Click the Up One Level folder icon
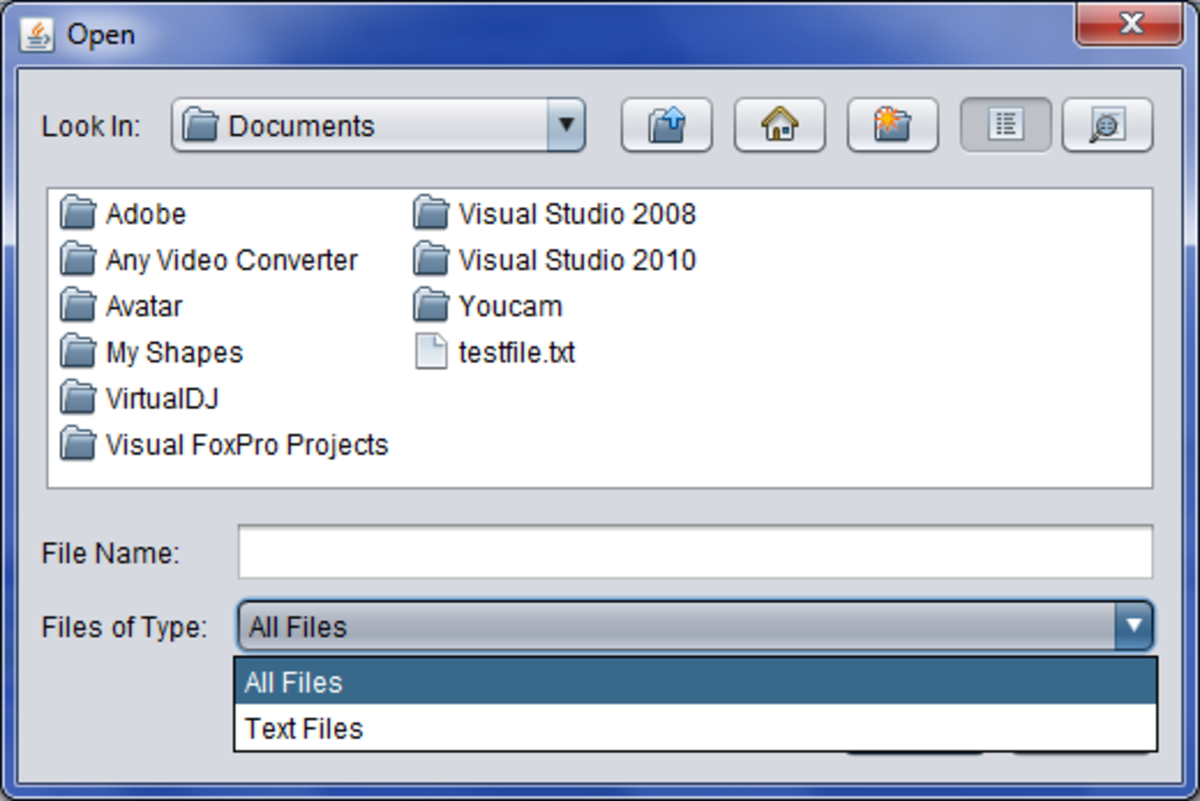This screenshot has height=801, width=1200. [666, 126]
